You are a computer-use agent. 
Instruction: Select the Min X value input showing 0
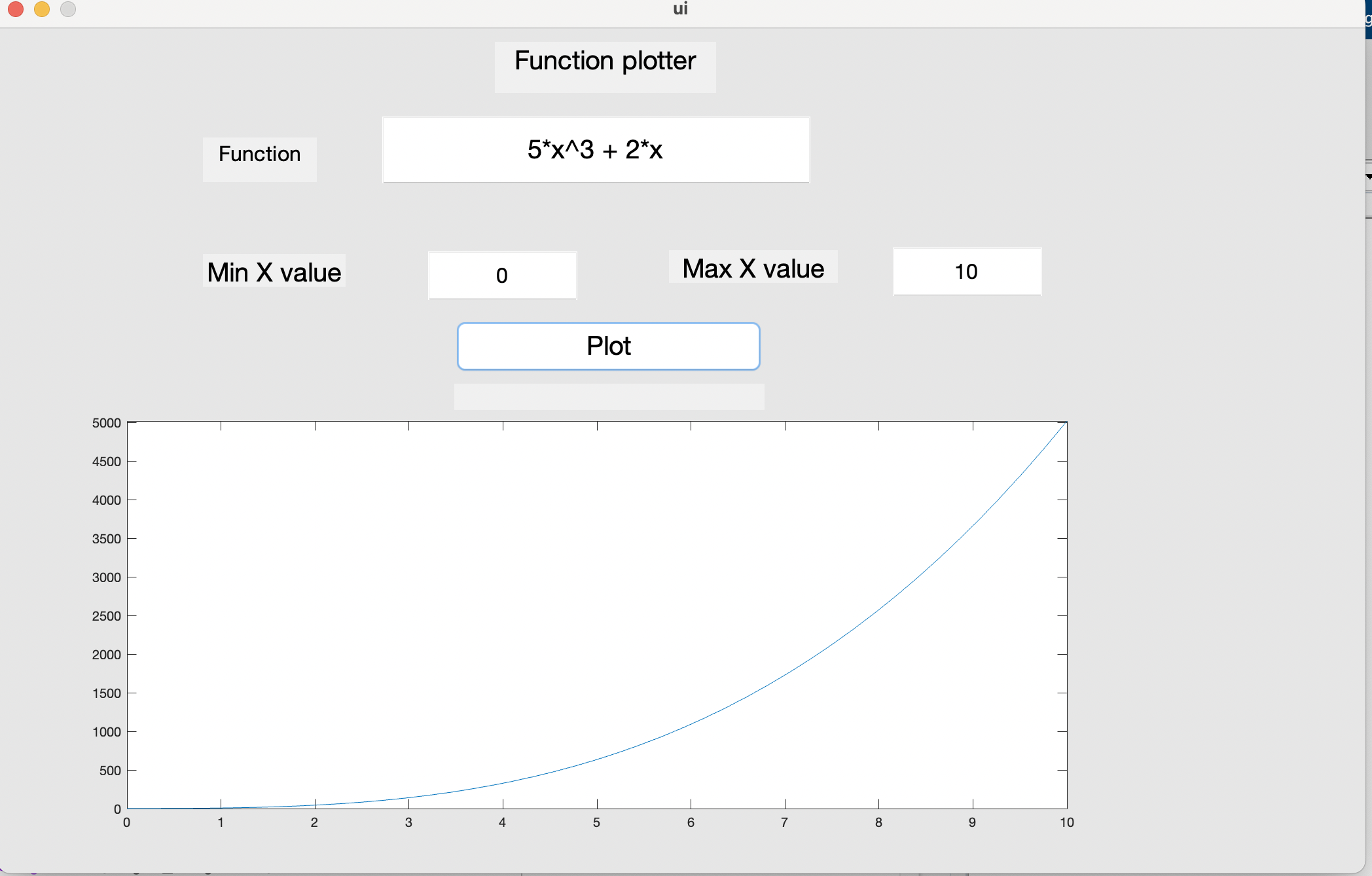tap(501, 275)
